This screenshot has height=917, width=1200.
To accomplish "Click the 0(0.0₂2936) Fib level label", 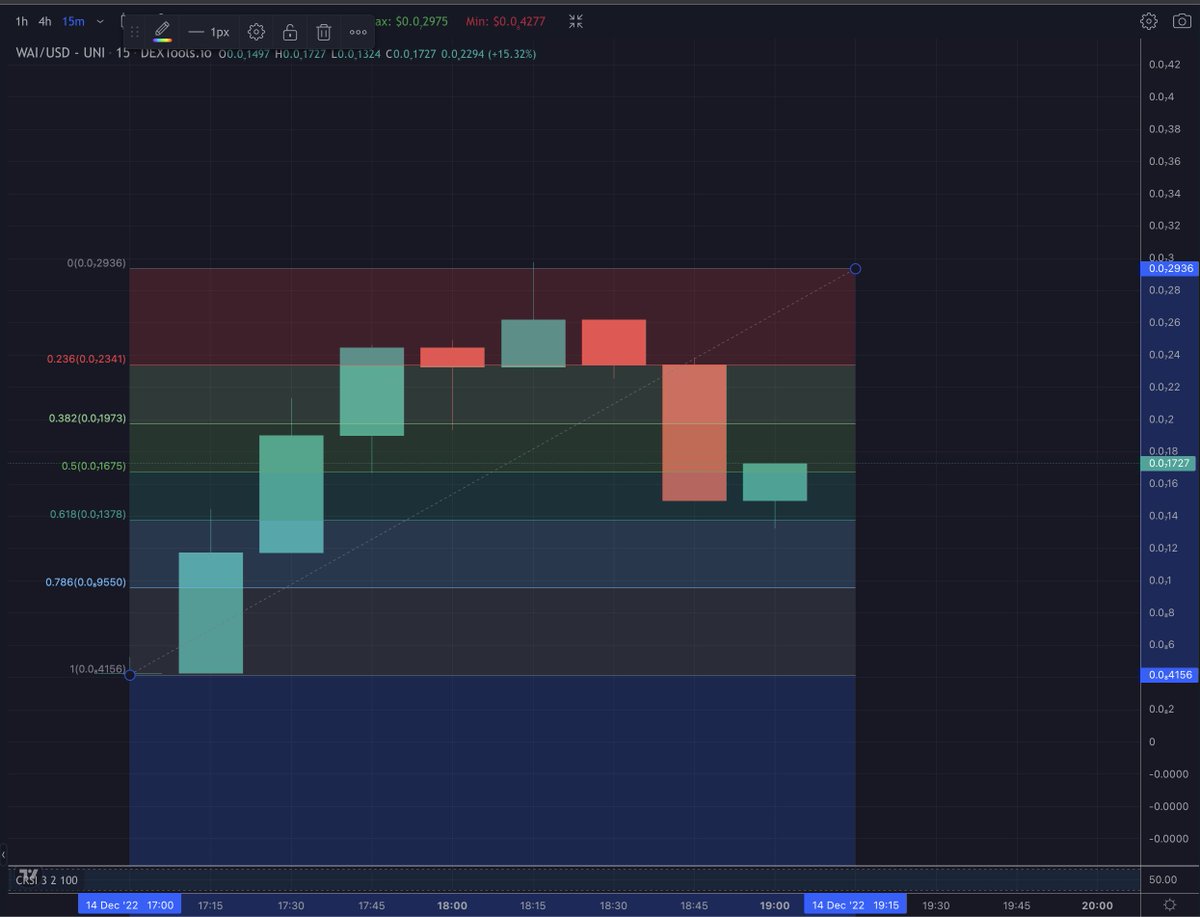I will coord(96,263).
